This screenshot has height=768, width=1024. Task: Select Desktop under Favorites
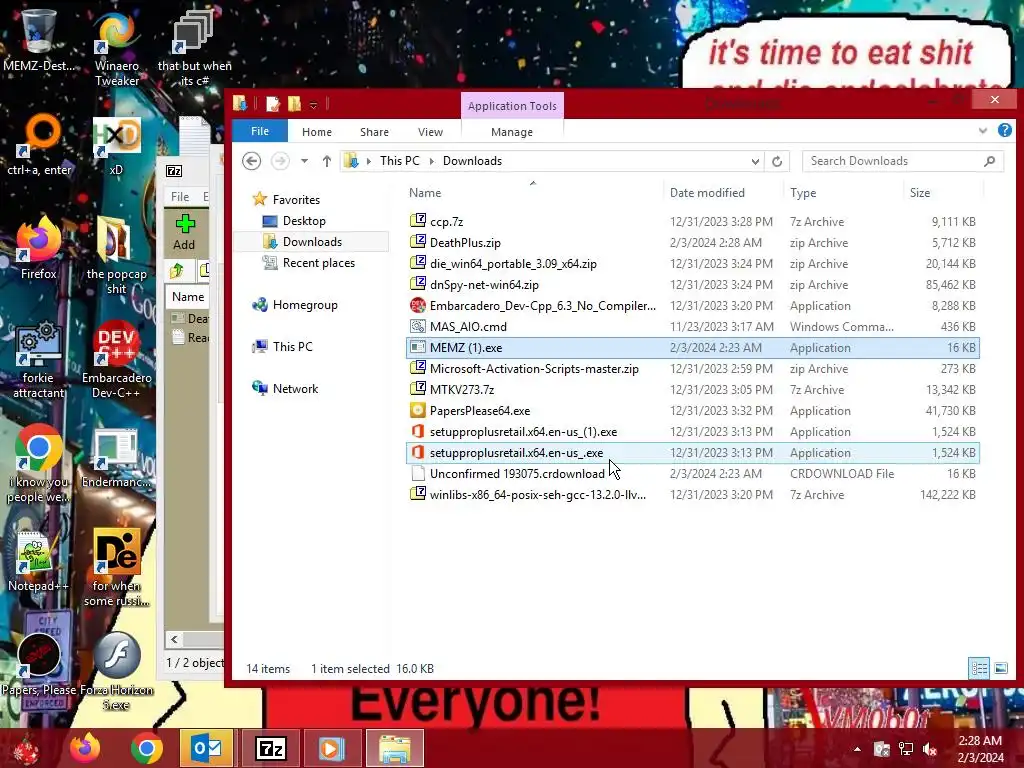[x=304, y=221]
